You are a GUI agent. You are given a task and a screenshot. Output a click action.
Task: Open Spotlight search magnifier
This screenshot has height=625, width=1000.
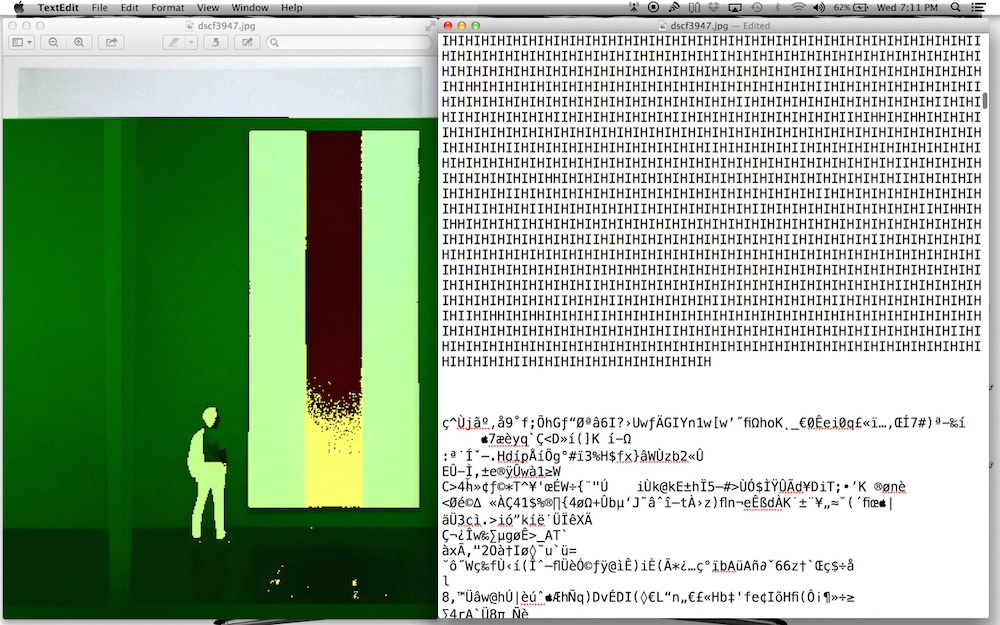955,8
